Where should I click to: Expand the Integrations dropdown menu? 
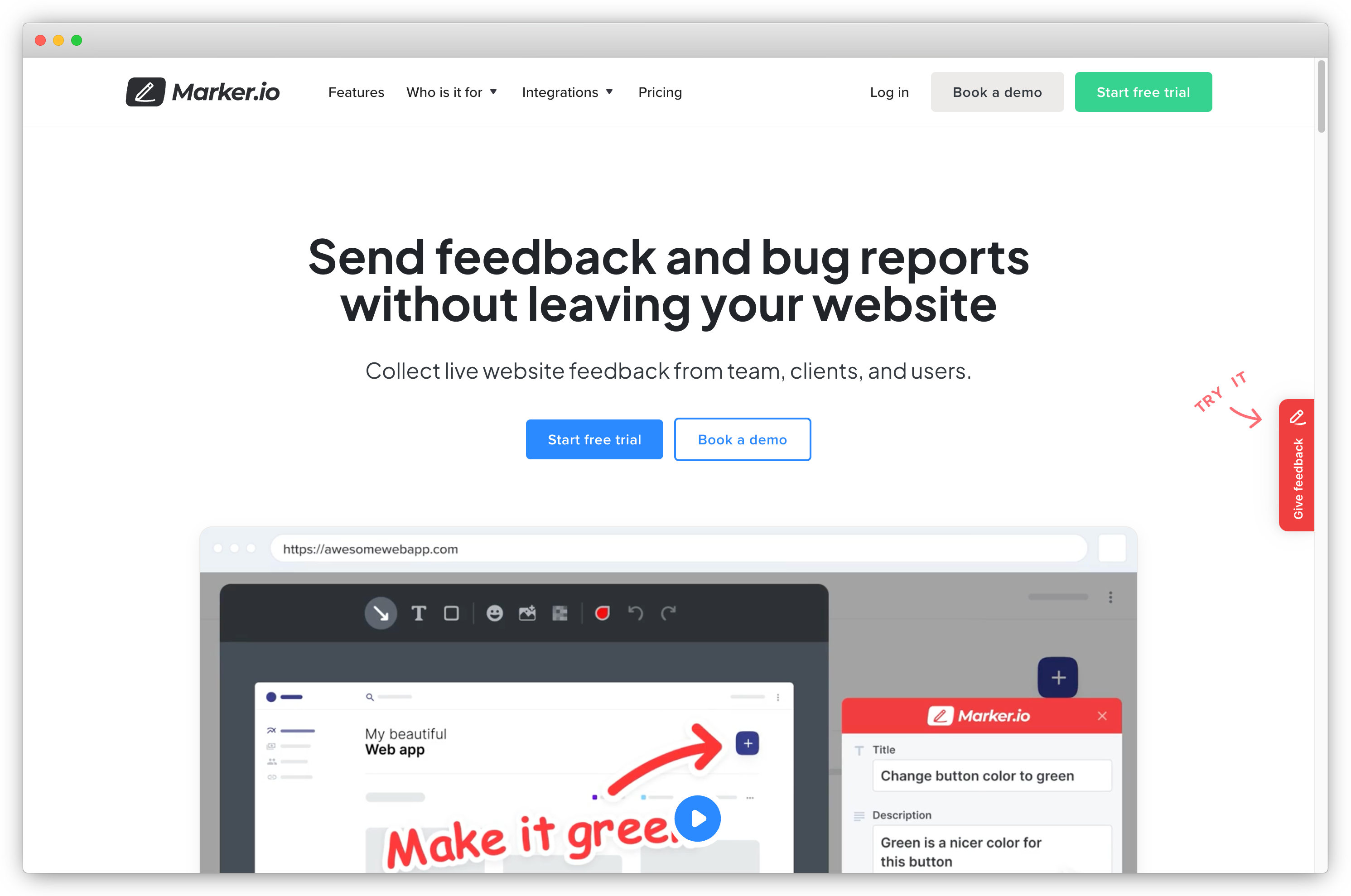pyautogui.click(x=565, y=91)
